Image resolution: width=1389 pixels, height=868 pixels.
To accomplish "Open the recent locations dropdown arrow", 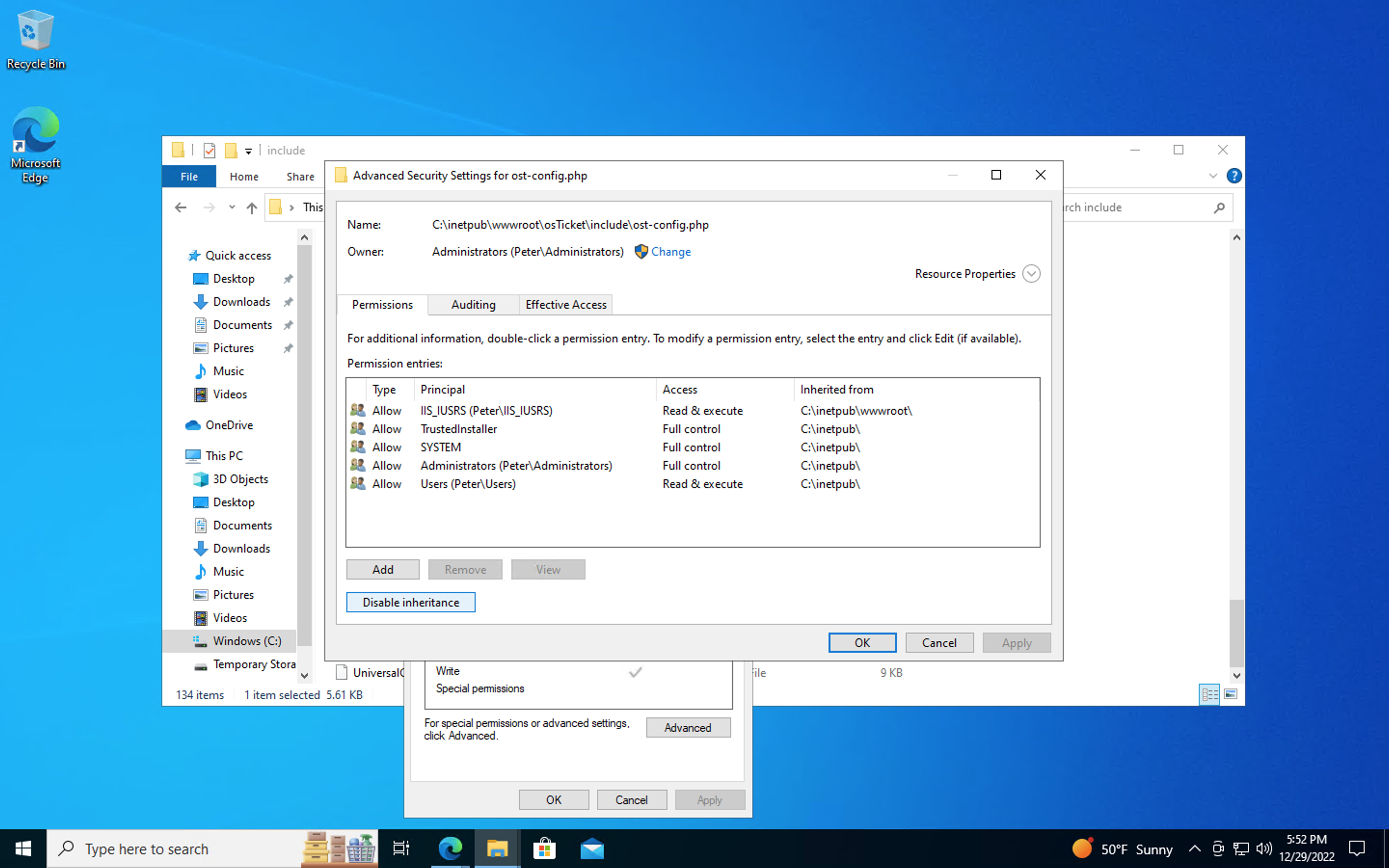I will pyautogui.click(x=232, y=207).
